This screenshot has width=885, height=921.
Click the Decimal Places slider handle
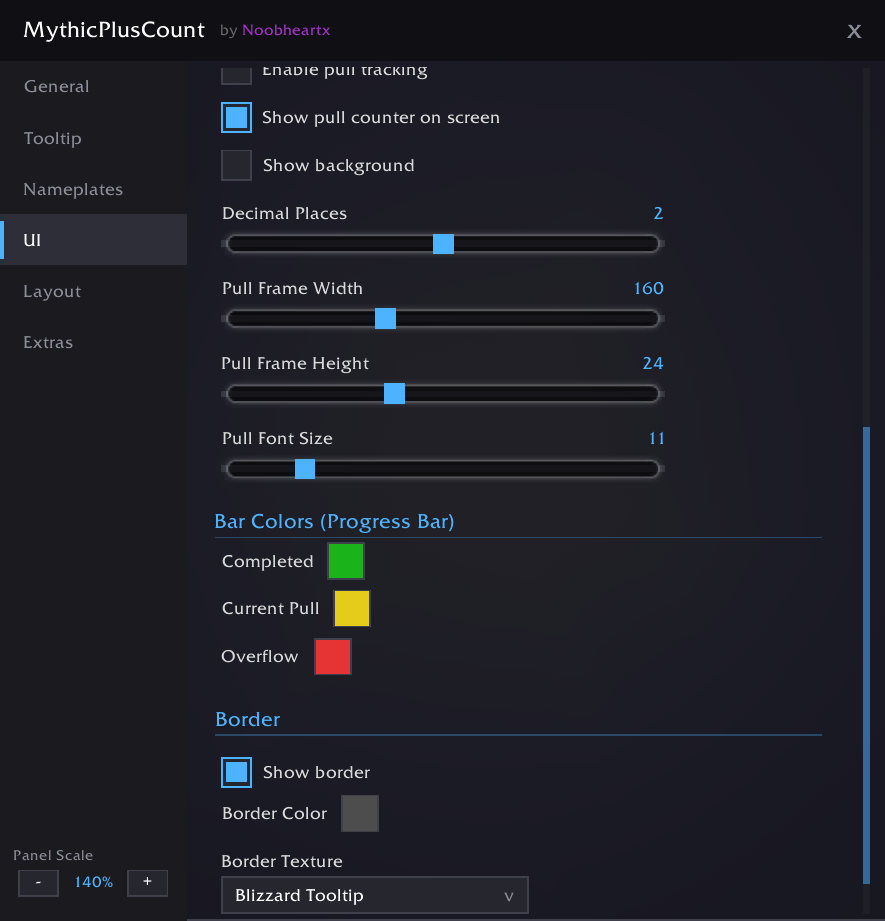pyautogui.click(x=443, y=244)
